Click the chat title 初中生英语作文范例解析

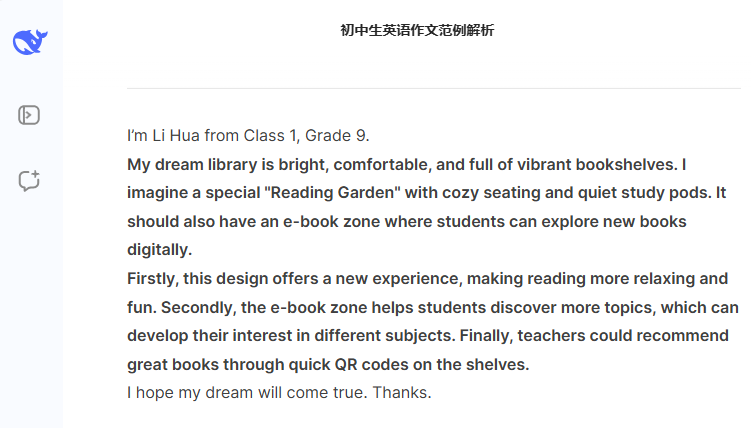tap(417, 31)
